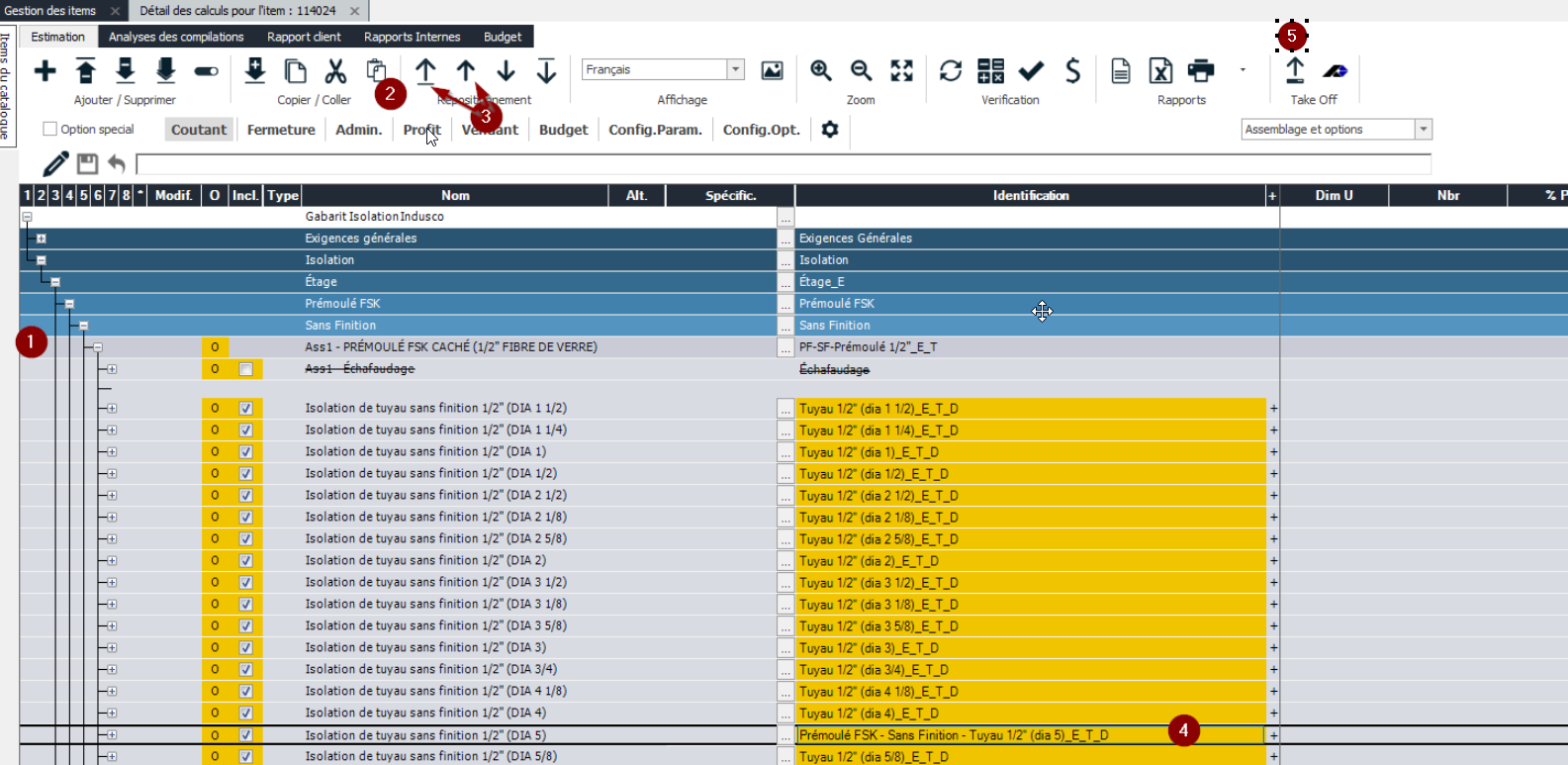Enable the Option special checkbox
The width and height of the screenshot is (1568, 765).
click(x=50, y=130)
